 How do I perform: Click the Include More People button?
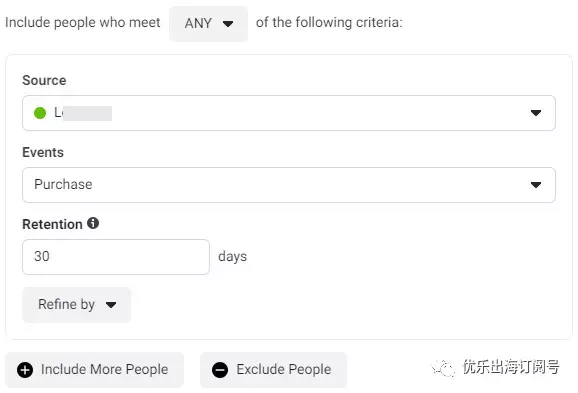[94, 369]
